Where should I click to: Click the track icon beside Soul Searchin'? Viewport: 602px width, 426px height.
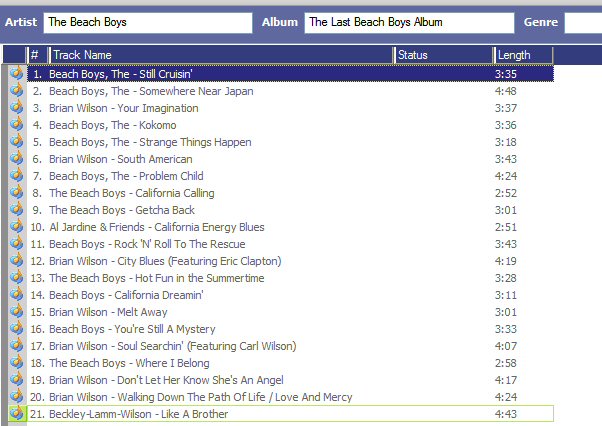17,345
